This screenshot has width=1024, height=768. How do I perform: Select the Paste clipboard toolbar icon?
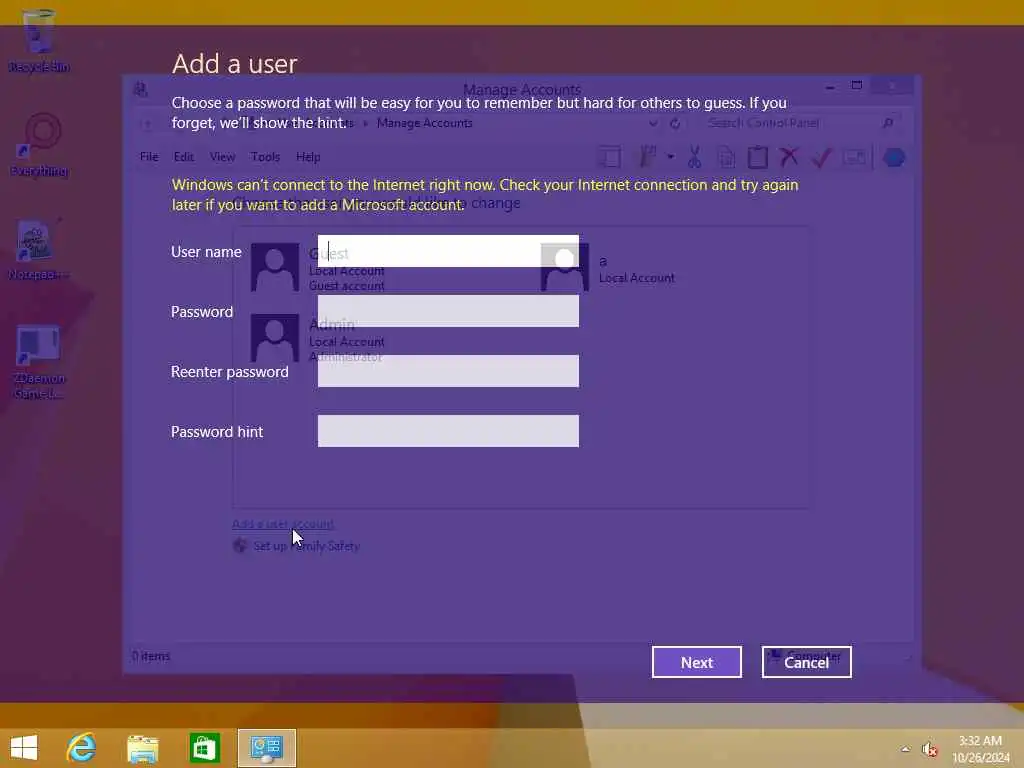(758, 157)
